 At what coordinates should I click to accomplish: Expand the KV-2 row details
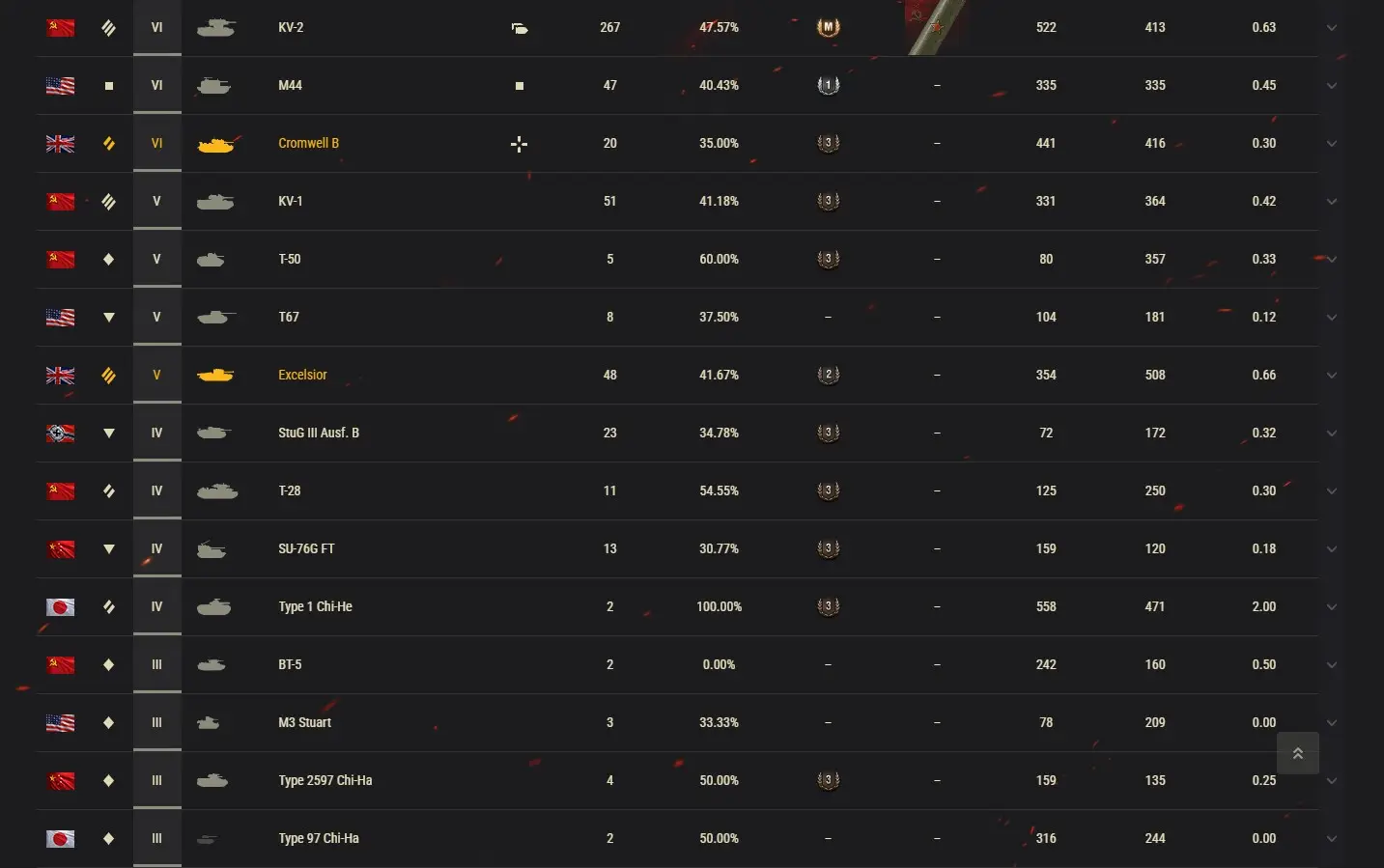[x=1332, y=28]
